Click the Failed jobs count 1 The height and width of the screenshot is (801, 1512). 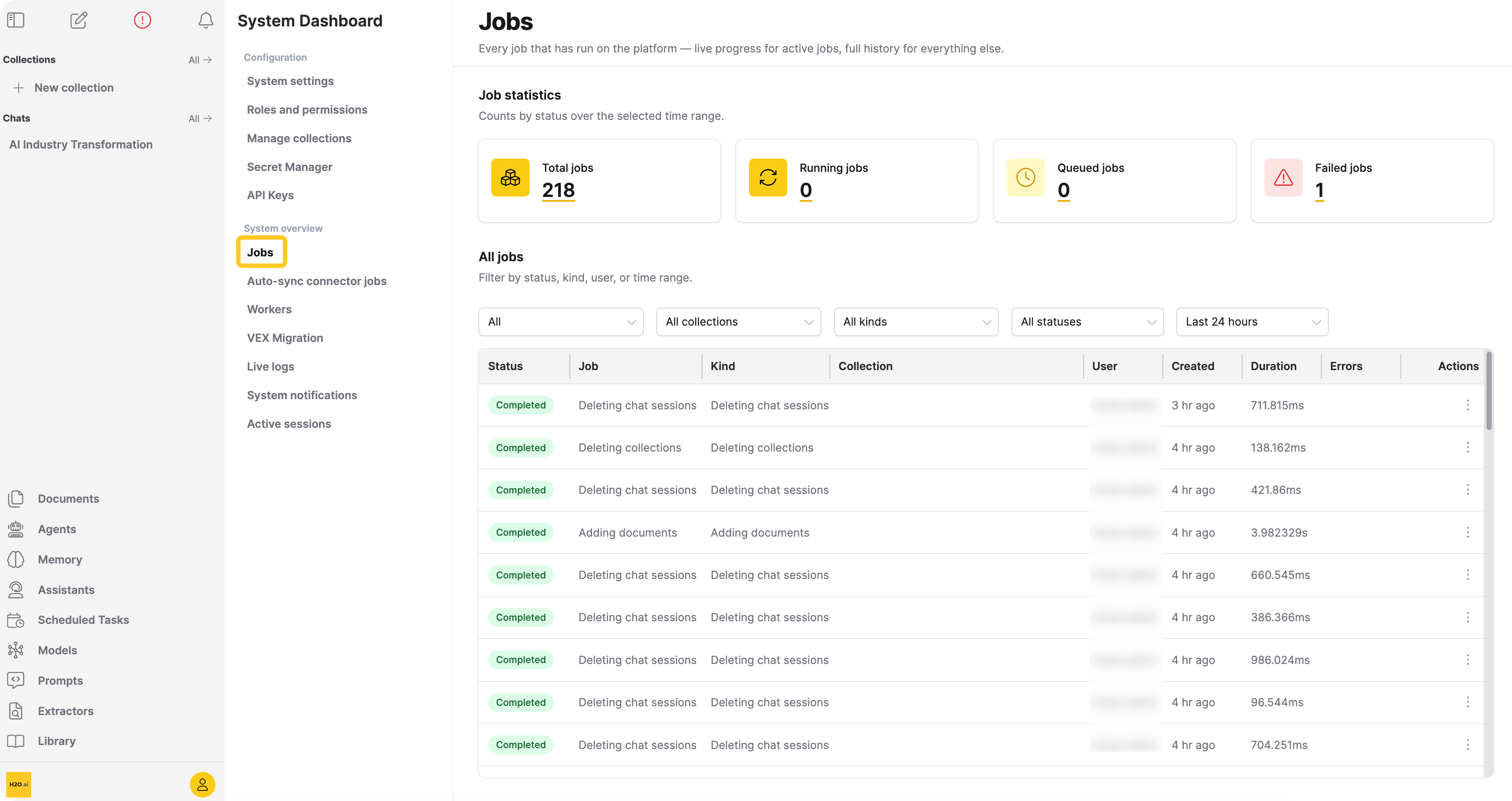coord(1319,191)
